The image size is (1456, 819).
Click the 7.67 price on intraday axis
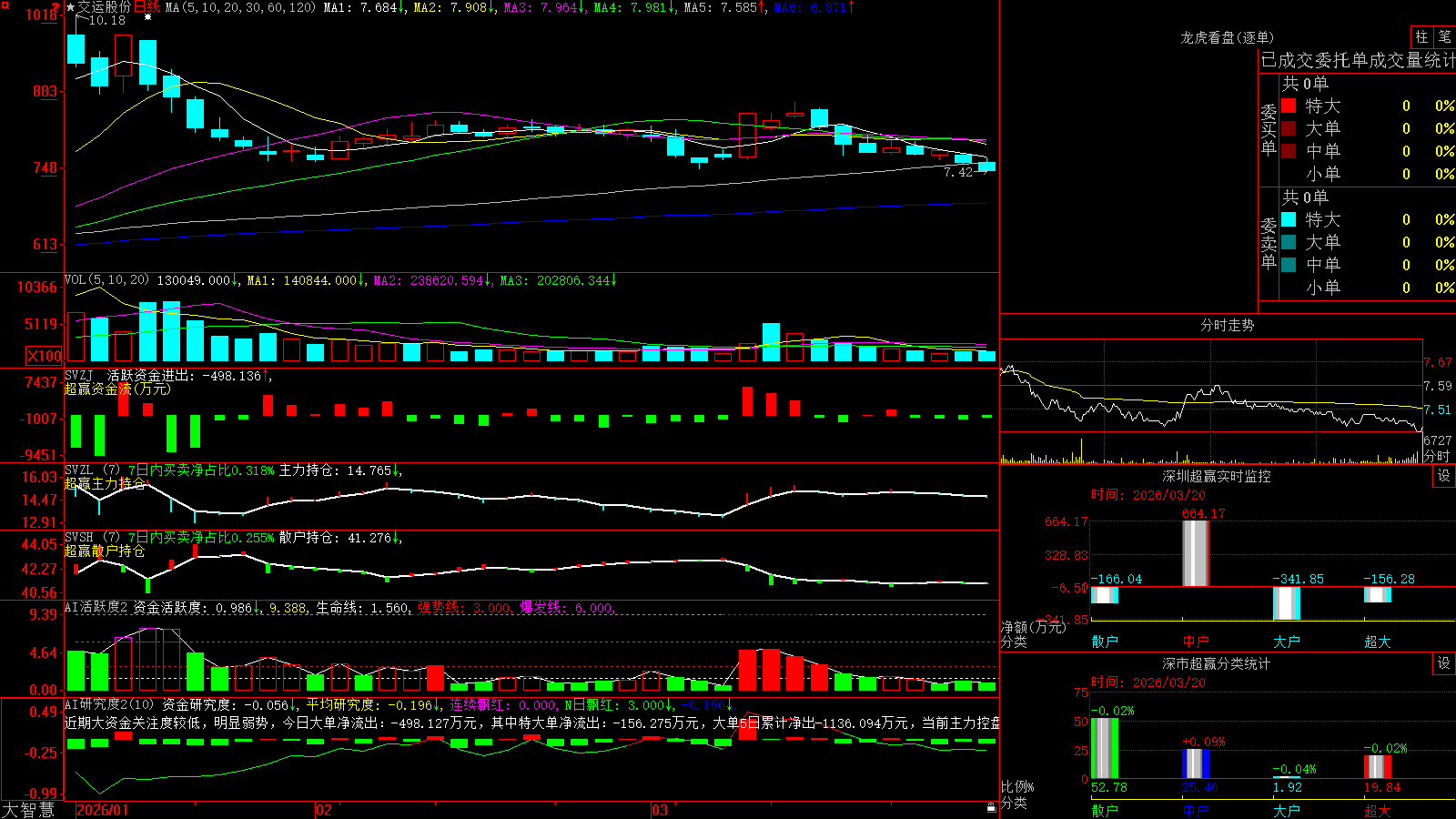(x=1438, y=362)
